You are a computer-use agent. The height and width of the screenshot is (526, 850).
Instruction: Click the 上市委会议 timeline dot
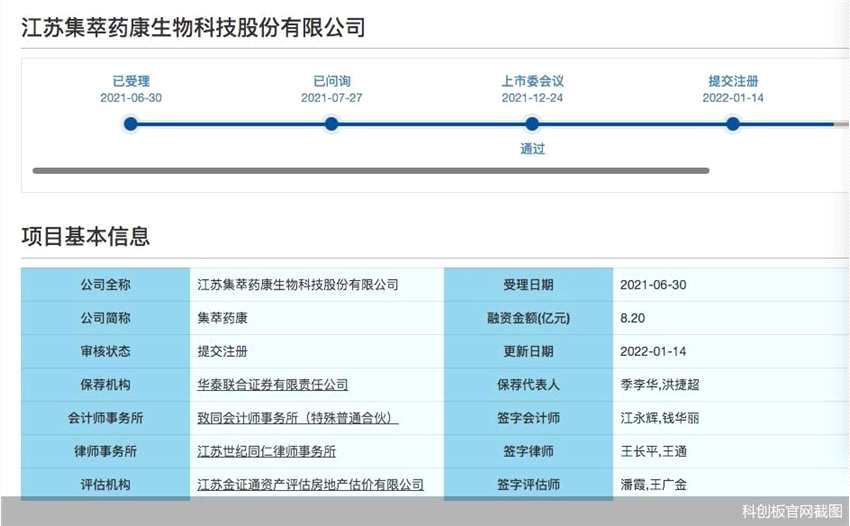[532, 124]
